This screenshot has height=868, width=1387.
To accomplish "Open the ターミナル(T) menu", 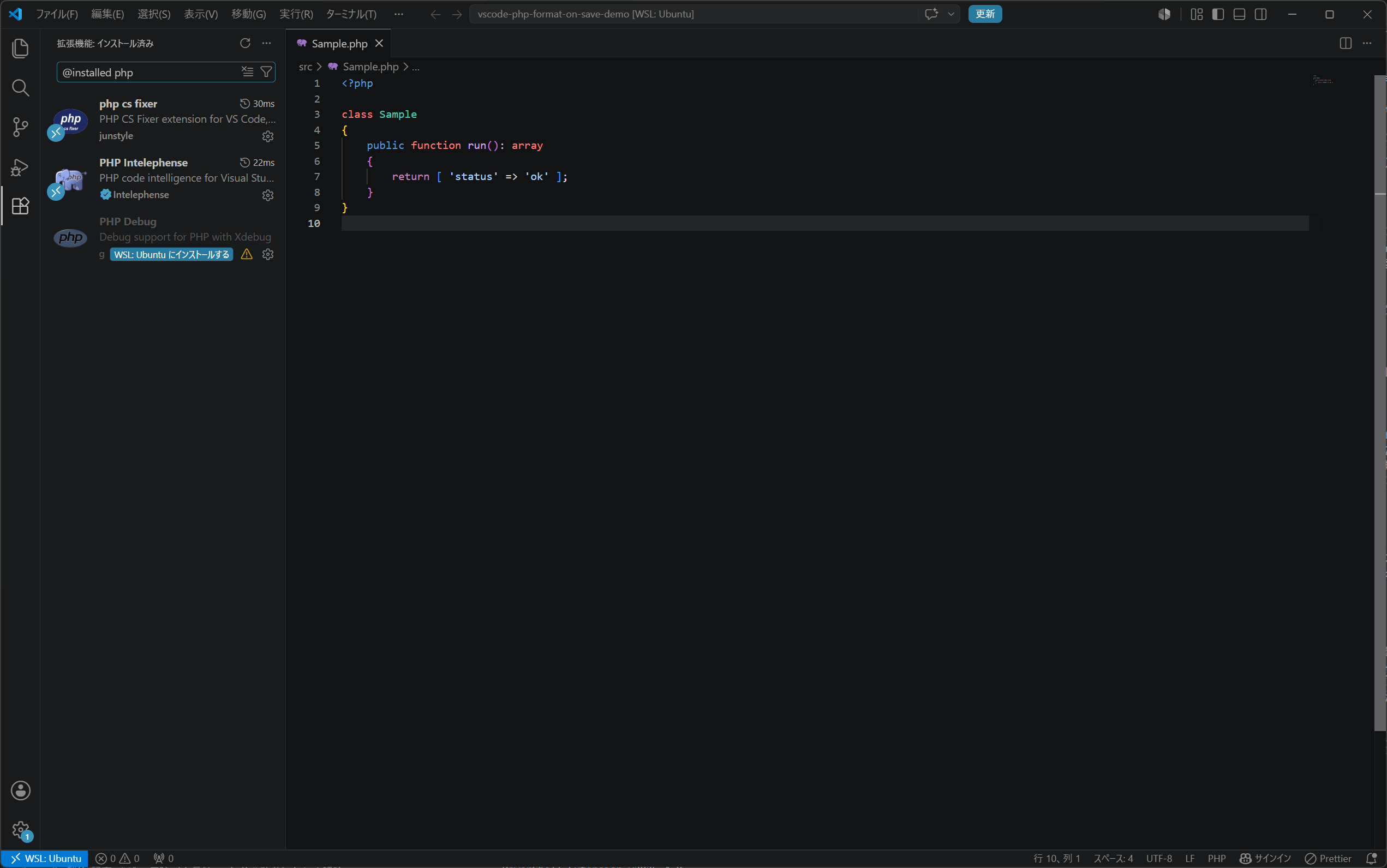I will [351, 14].
